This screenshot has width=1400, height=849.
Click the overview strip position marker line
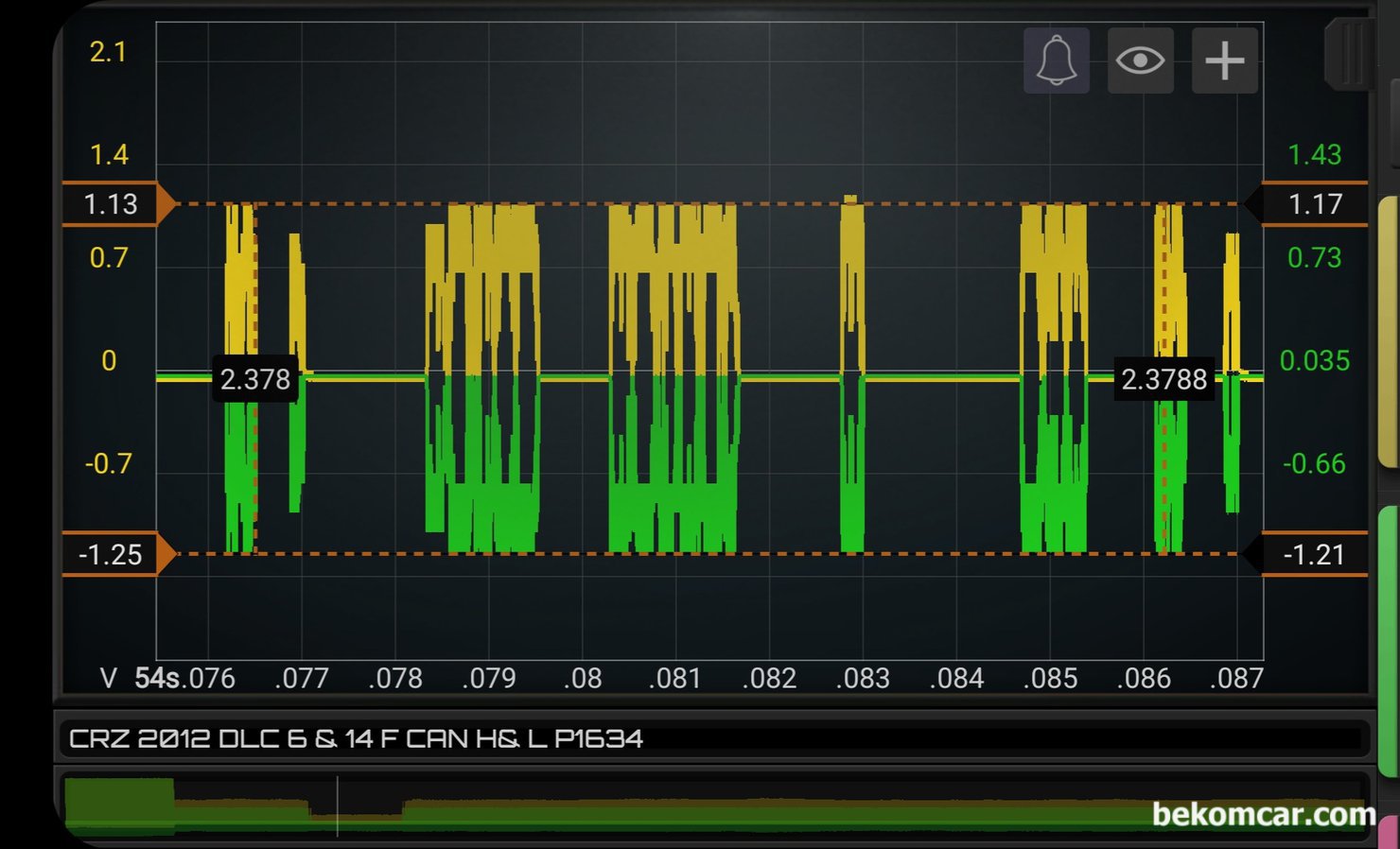337,806
